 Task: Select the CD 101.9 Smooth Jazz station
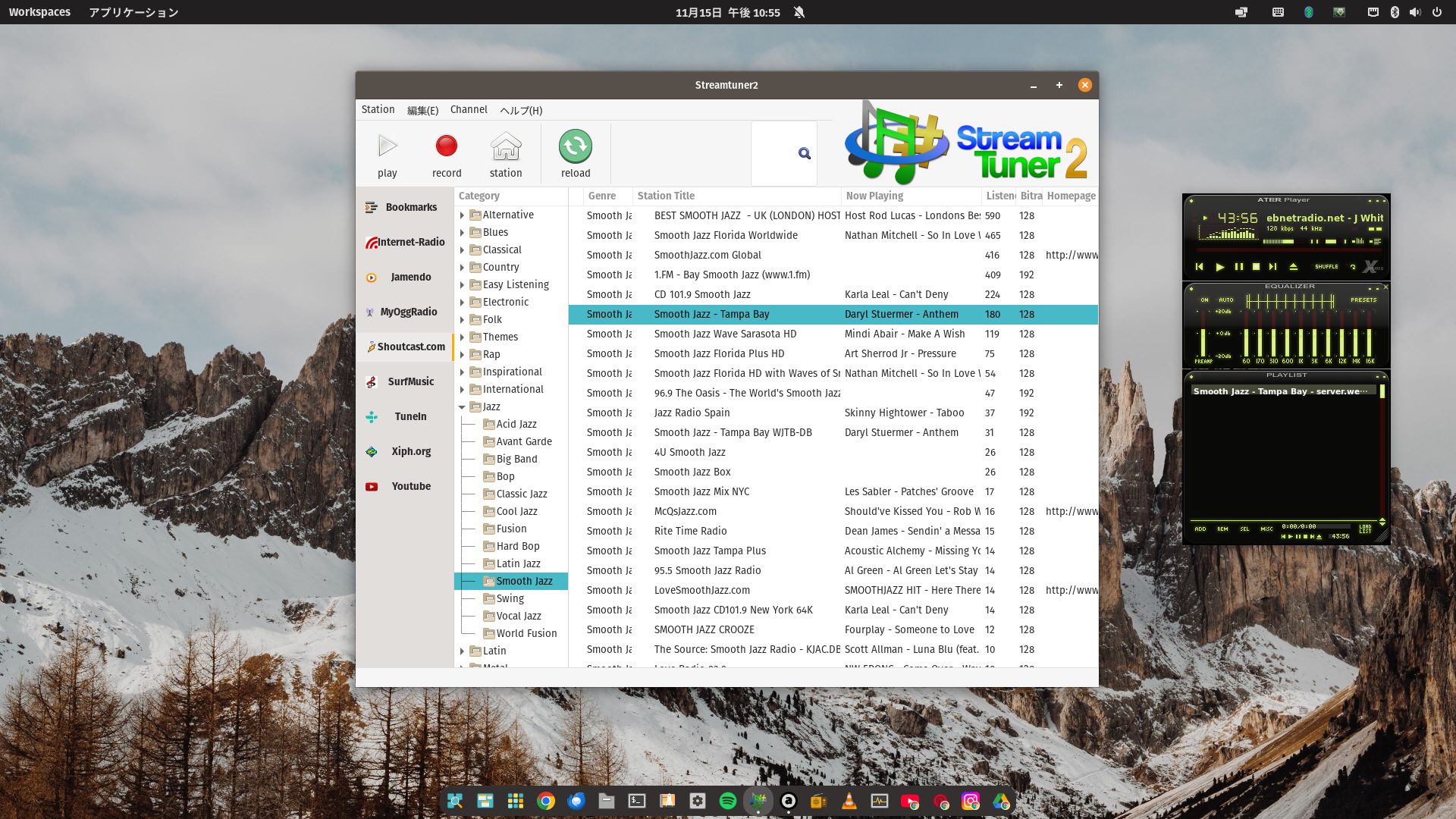click(833, 294)
